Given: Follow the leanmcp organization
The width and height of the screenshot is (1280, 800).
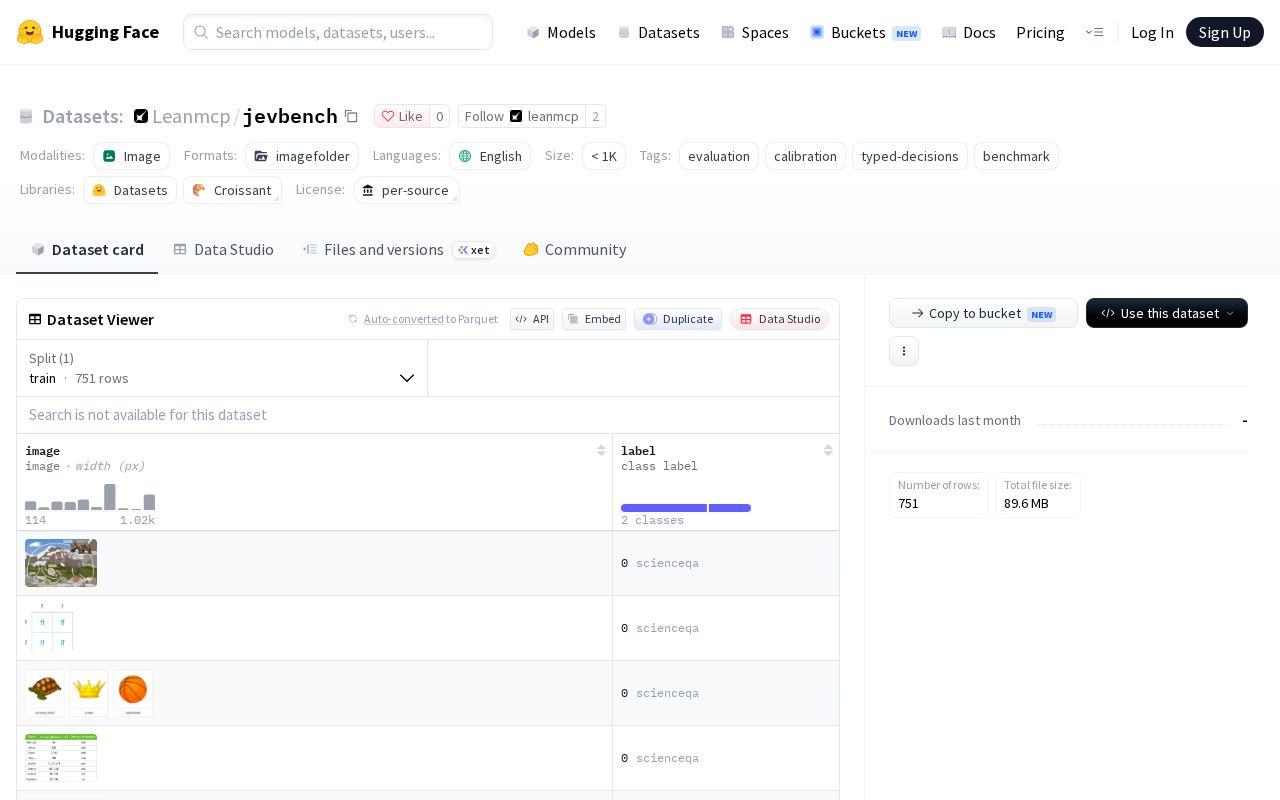Looking at the screenshot, I should click(521, 116).
